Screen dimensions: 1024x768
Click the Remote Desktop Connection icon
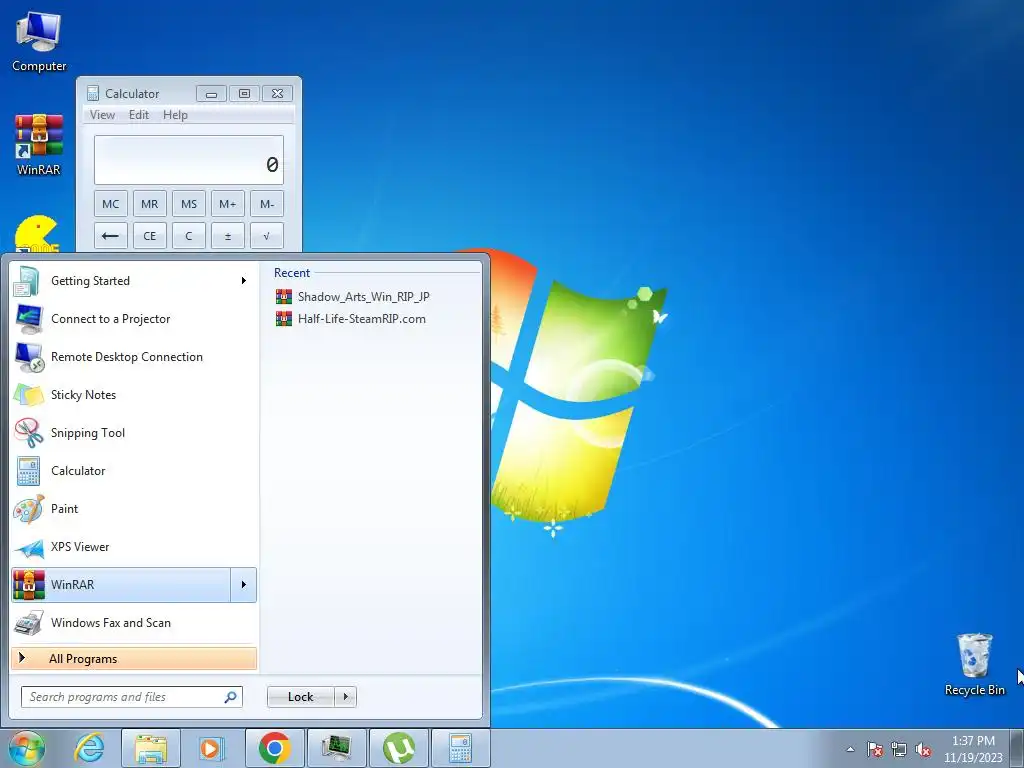click(29, 357)
